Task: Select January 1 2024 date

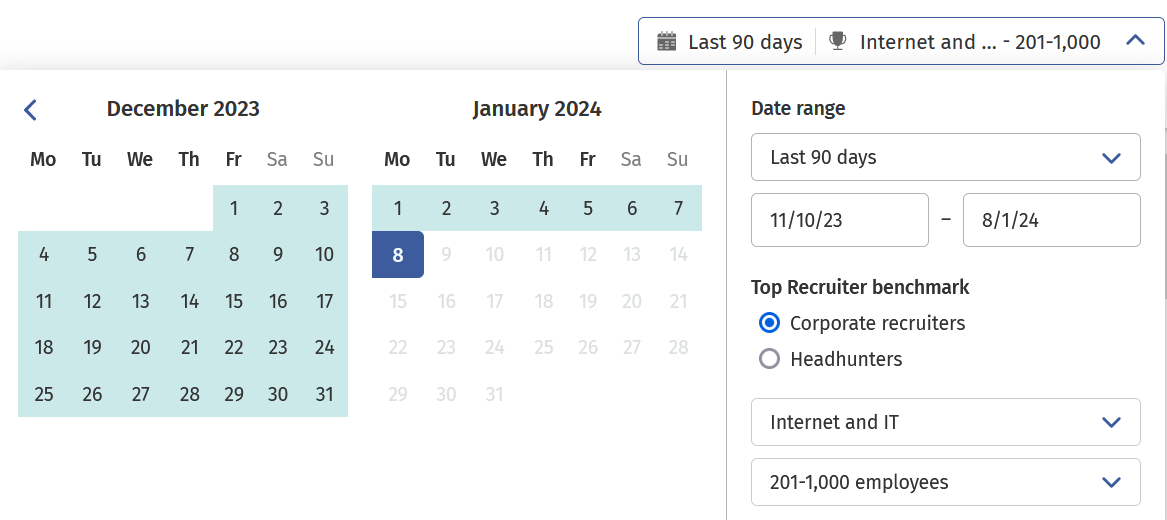Action: (x=398, y=209)
